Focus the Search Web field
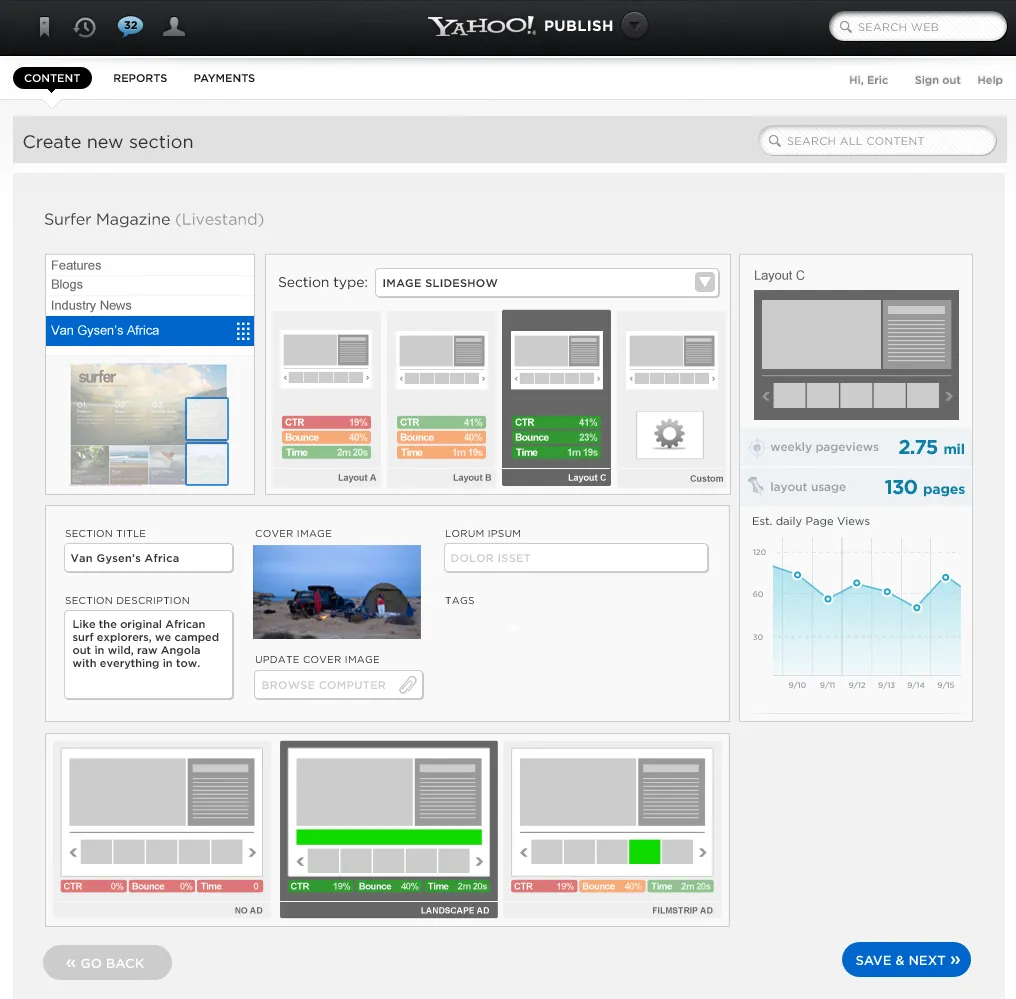Viewport: 1016px width, 999px height. click(918, 27)
